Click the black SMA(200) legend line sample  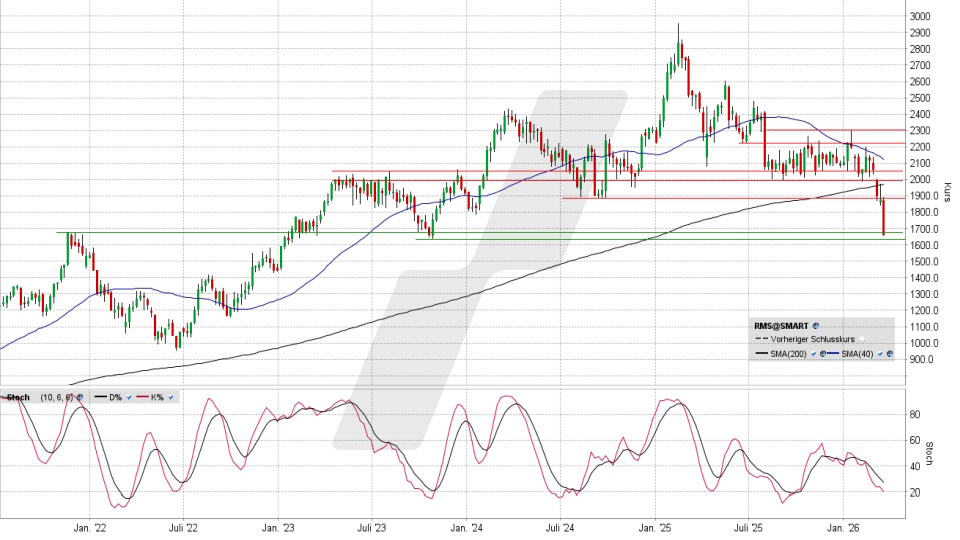pos(761,354)
